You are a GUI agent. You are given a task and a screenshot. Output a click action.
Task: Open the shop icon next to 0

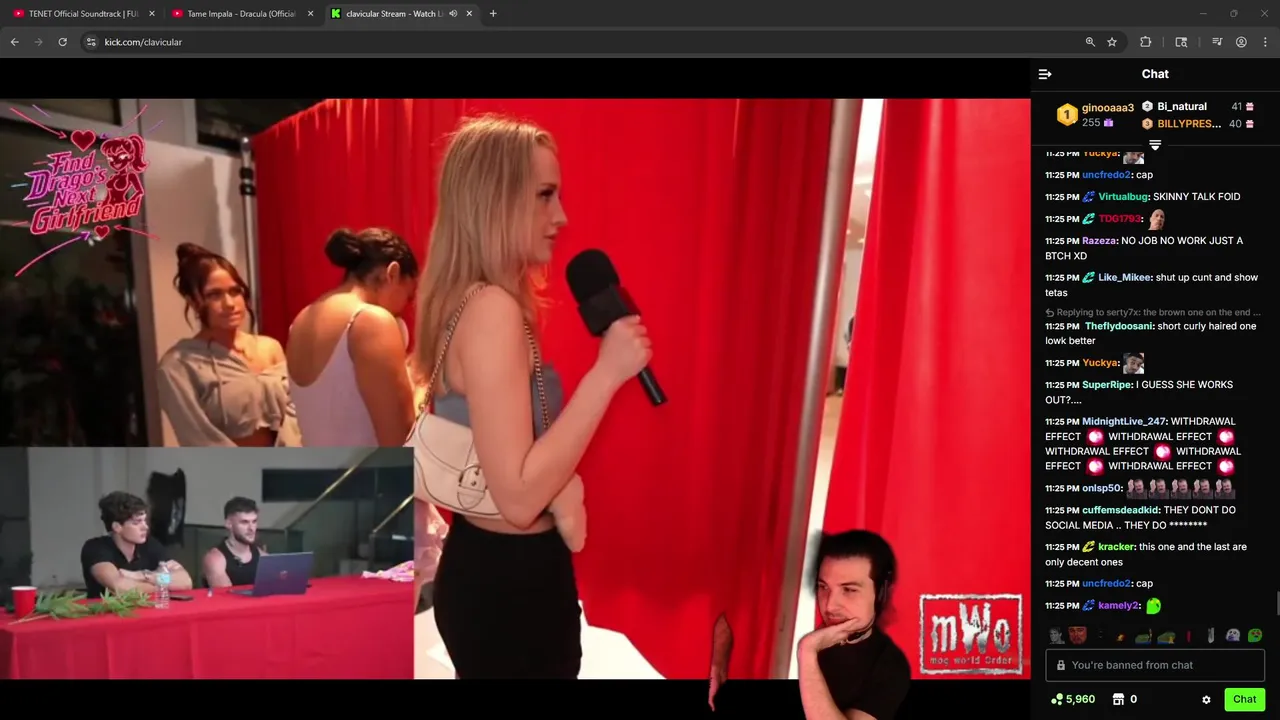click(1119, 700)
